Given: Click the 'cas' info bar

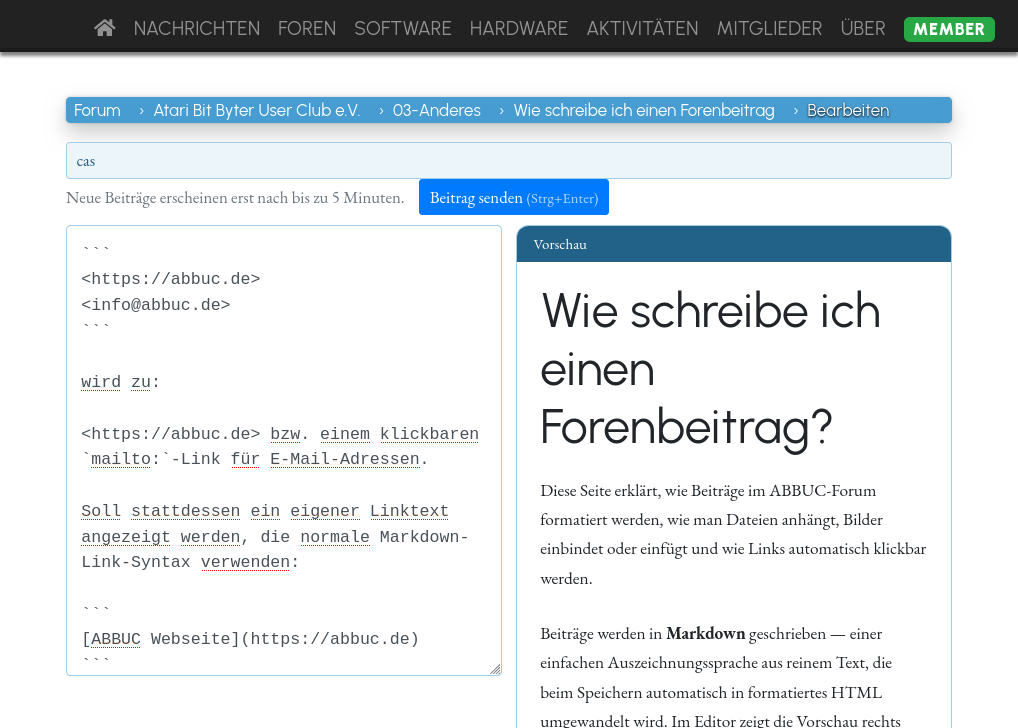Looking at the screenshot, I should coord(508,160).
